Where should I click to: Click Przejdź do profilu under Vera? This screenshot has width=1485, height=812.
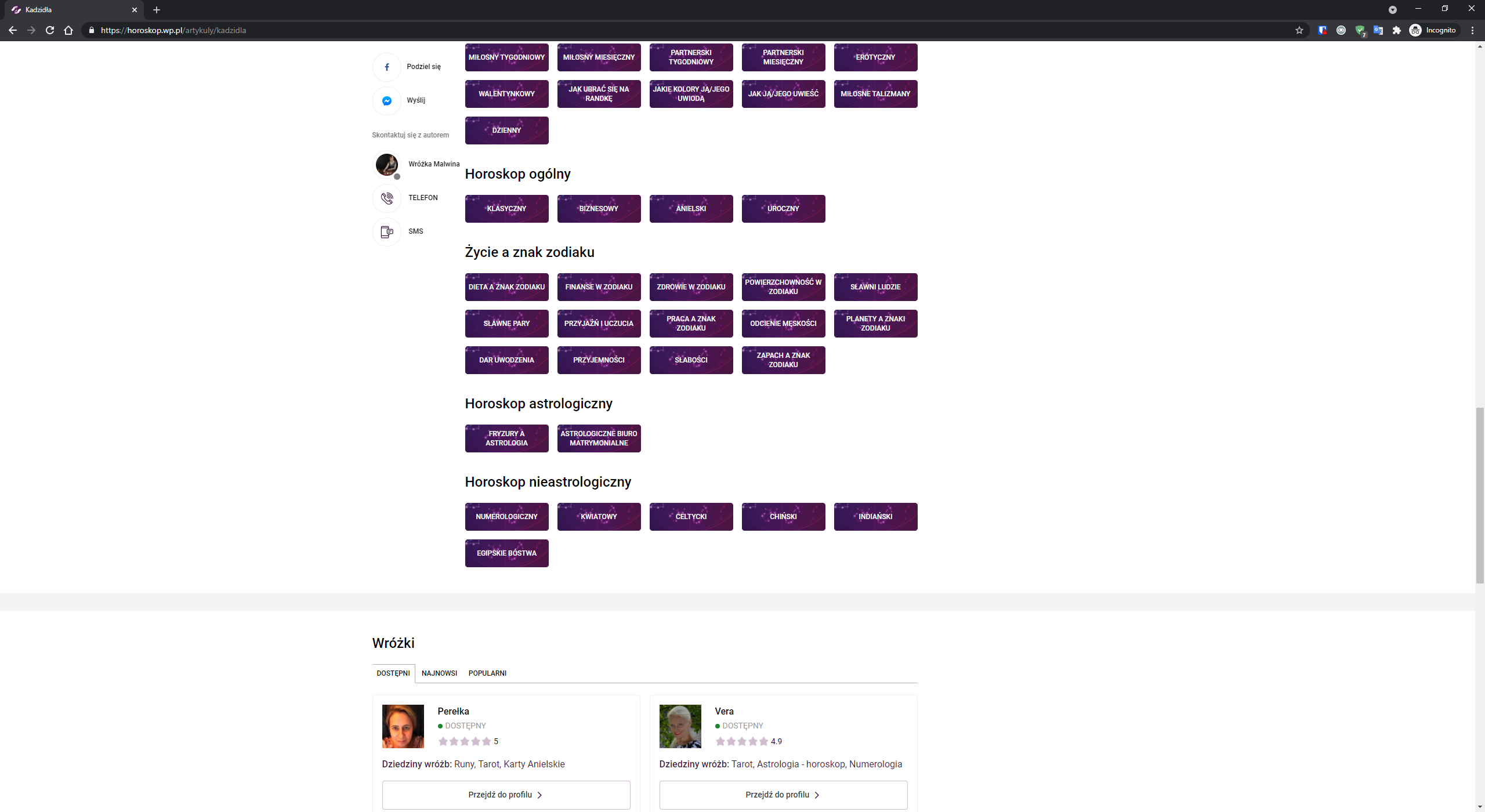point(783,795)
